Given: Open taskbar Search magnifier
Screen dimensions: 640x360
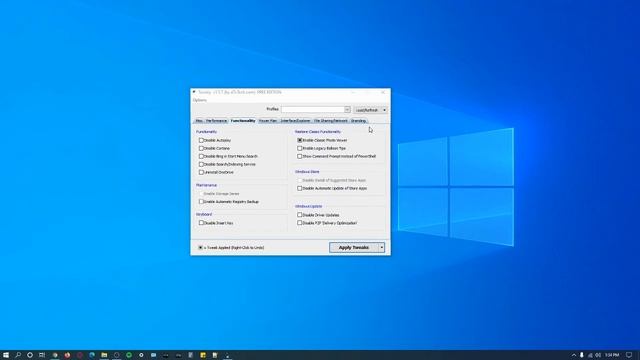Looking at the screenshot, I should click(x=18, y=355).
